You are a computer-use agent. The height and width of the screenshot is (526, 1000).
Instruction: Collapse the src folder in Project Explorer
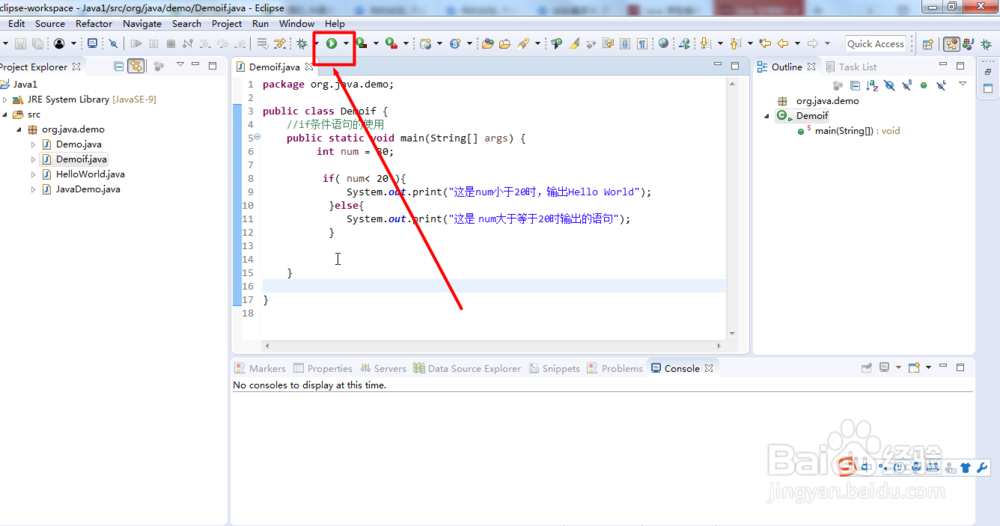5,115
